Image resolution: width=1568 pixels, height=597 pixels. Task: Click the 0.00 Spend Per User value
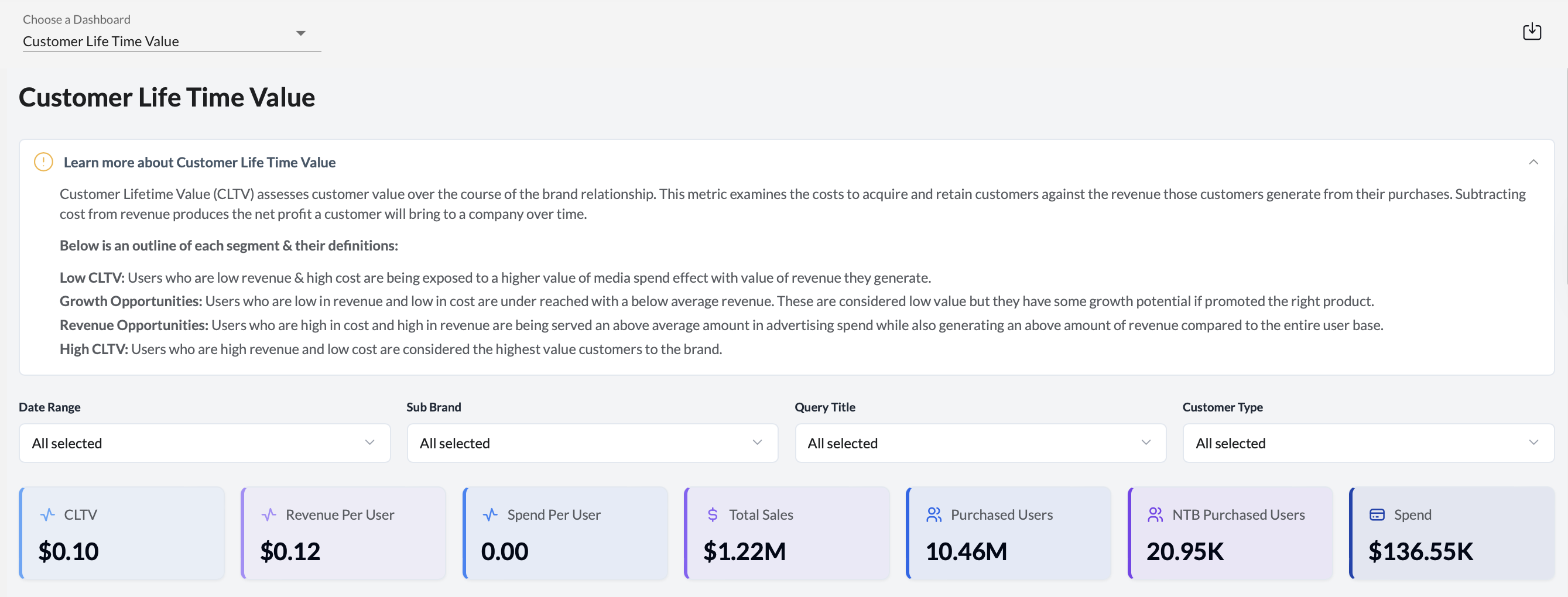505,551
